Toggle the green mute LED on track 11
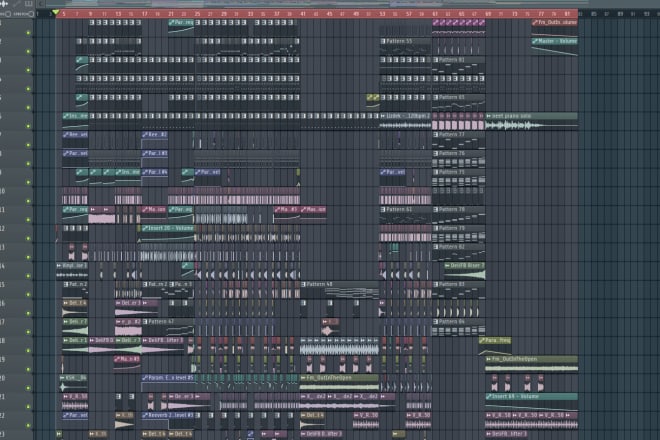This screenshot has height=440, width=660. 28,219
